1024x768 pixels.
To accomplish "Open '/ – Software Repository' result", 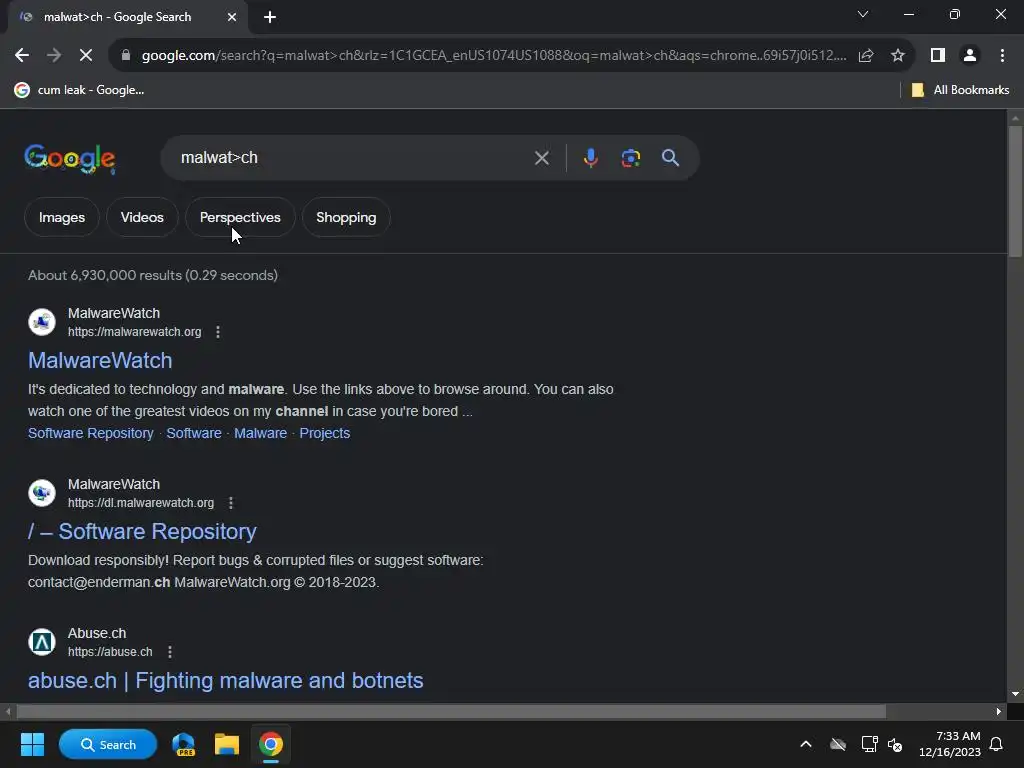I will pyautogui.click(x=142, y=532).
